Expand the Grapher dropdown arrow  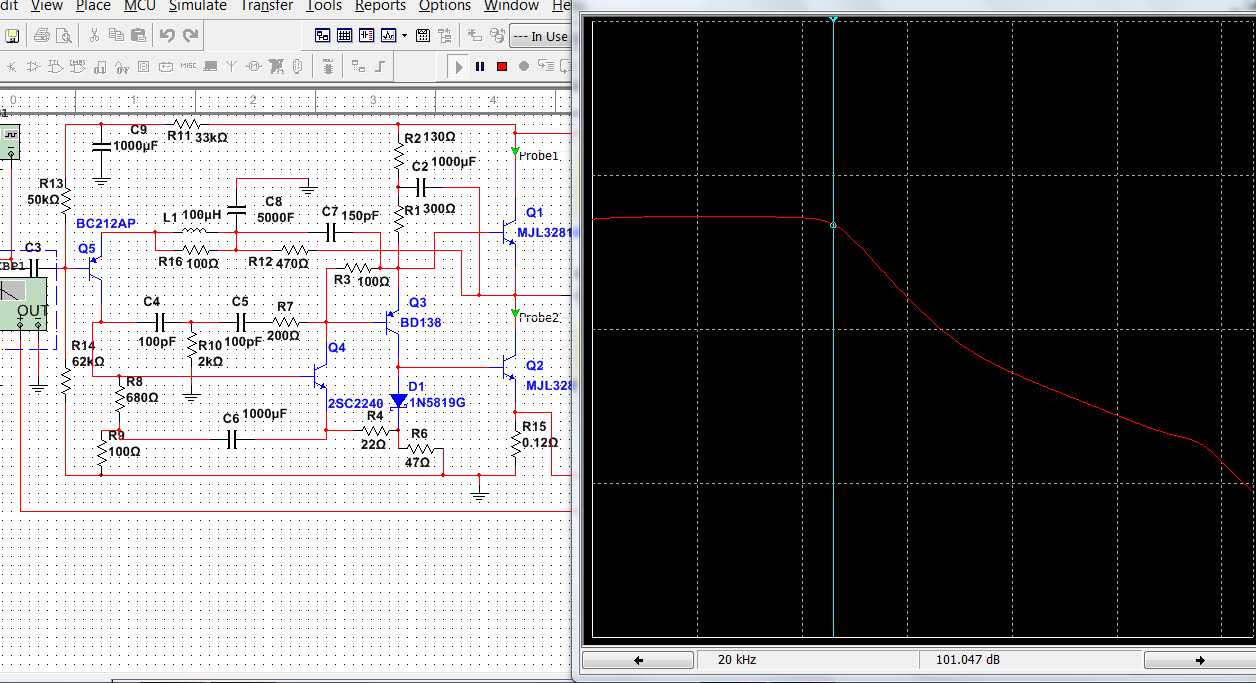(404, 36)
